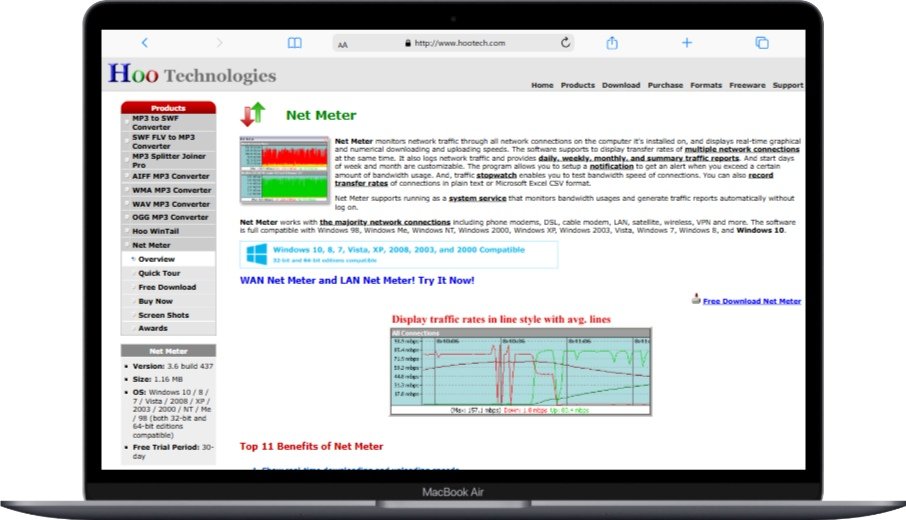Open the Screen Shots submenu item

(x=168, y=315)
